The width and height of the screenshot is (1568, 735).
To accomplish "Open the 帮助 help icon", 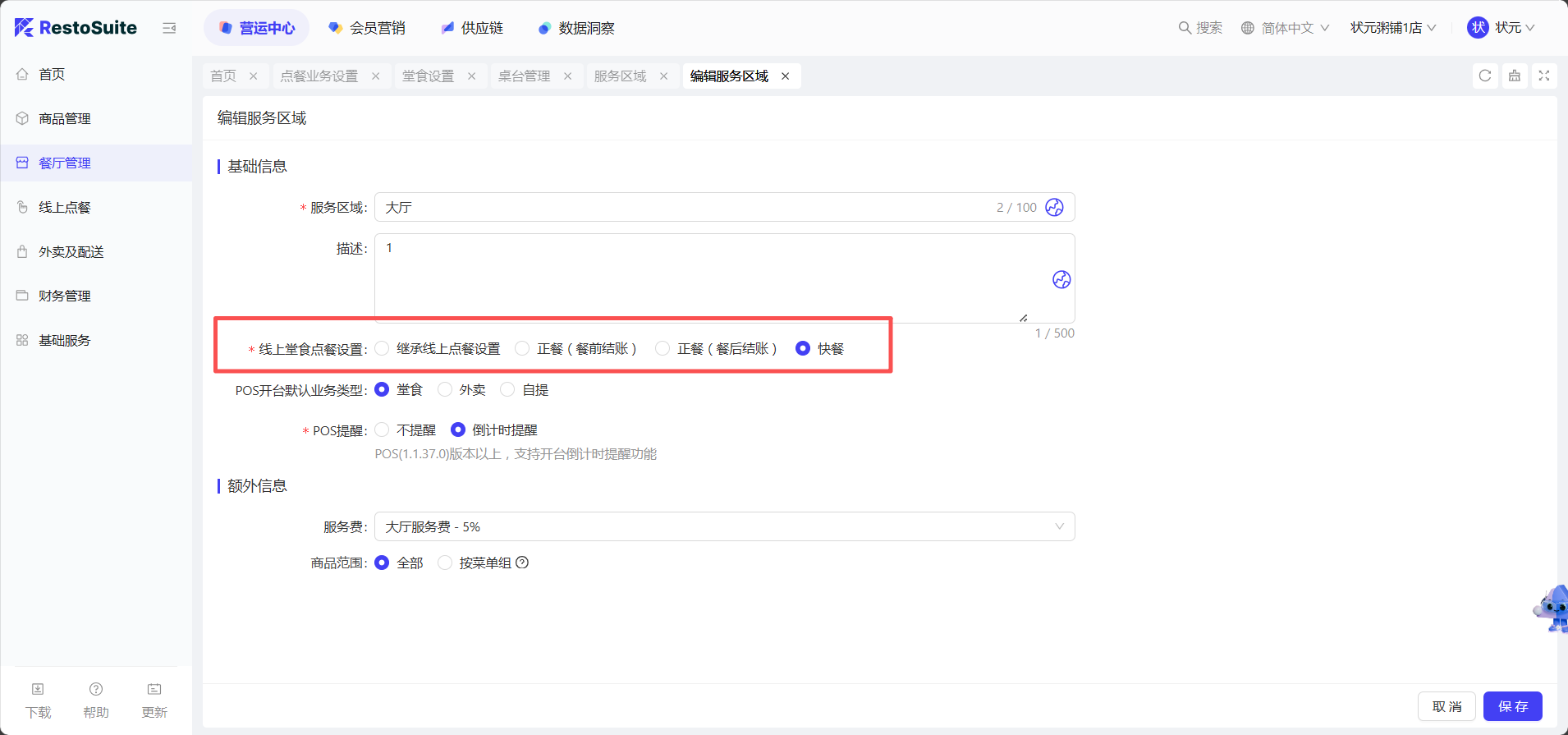I will point(96,690).
